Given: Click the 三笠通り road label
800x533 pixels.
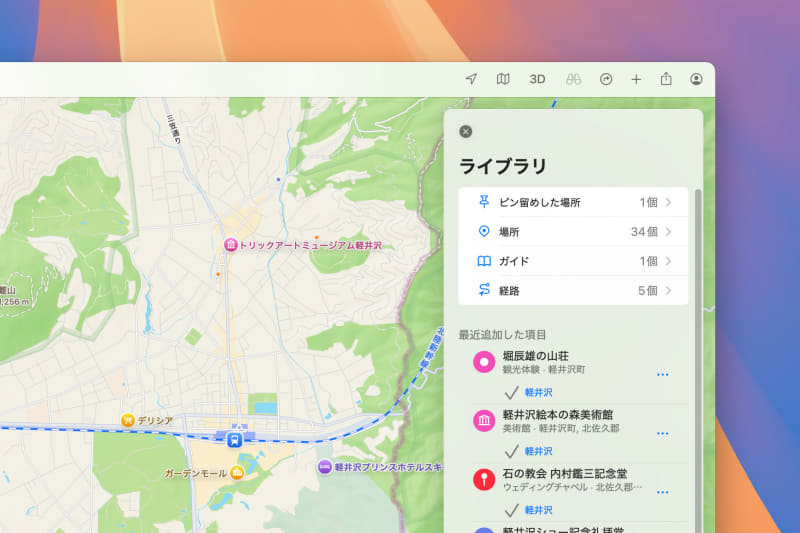Looking at the screenshot, I should tap(174, 129).
